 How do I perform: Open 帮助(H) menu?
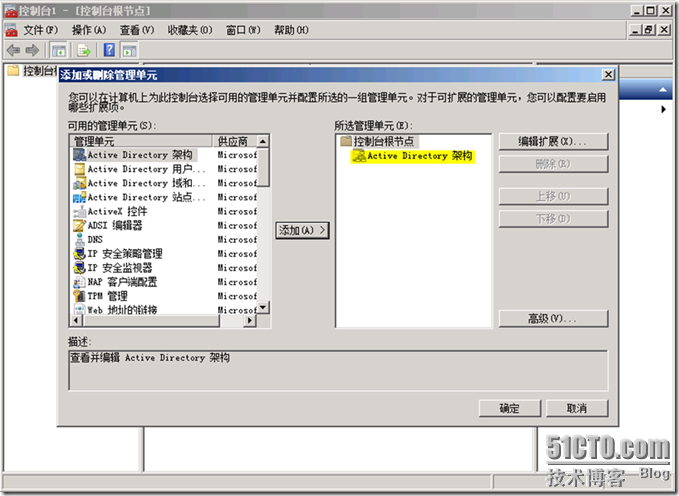tap(291, 30)
